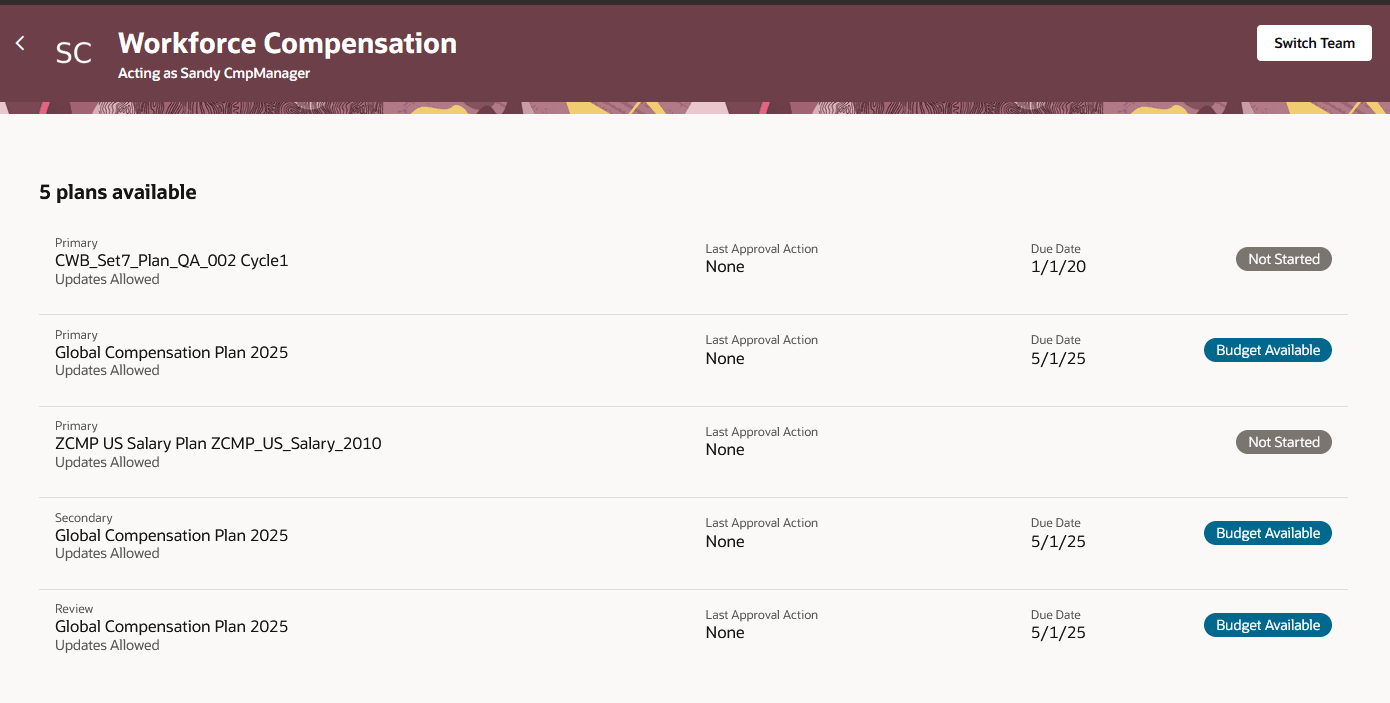Click the 1/1/20 due date

[x=1058, y=267]
